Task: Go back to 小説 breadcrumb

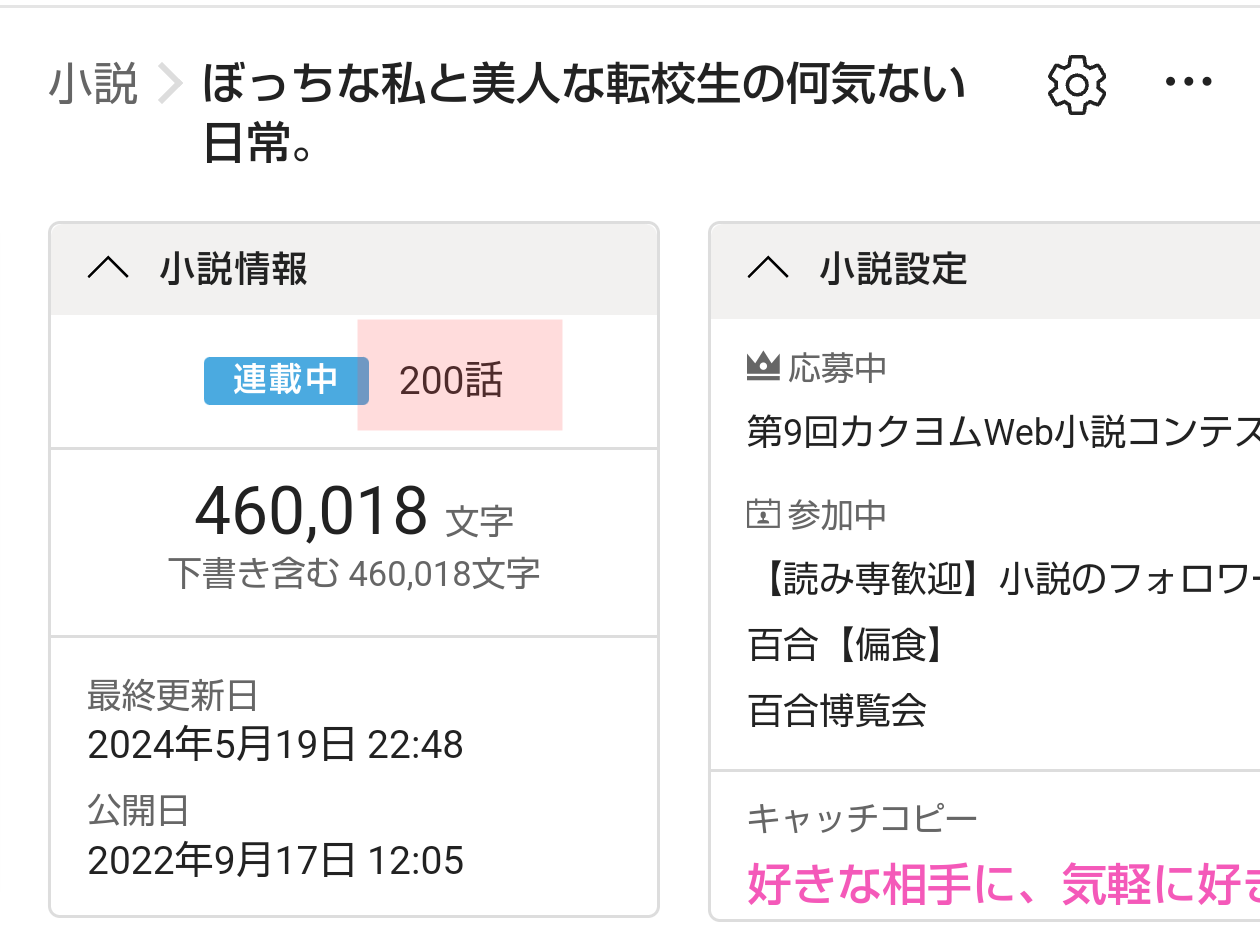Action: click(93, 85)
